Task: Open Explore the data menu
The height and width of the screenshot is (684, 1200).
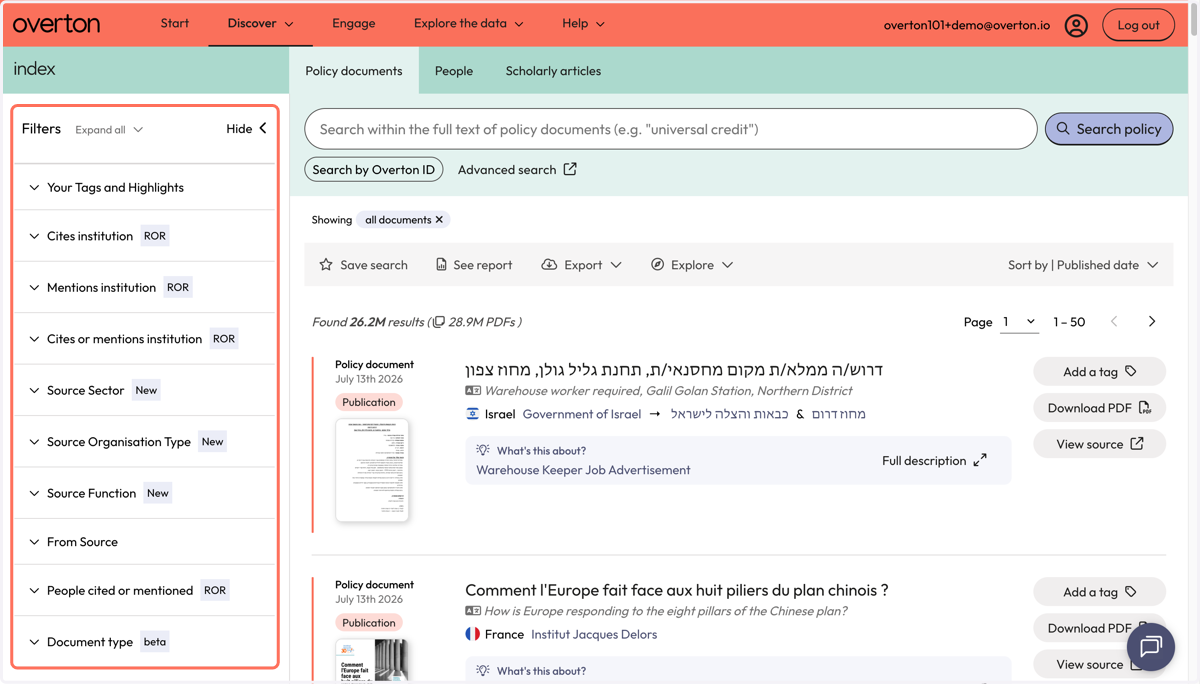Action: coord(468,23)
